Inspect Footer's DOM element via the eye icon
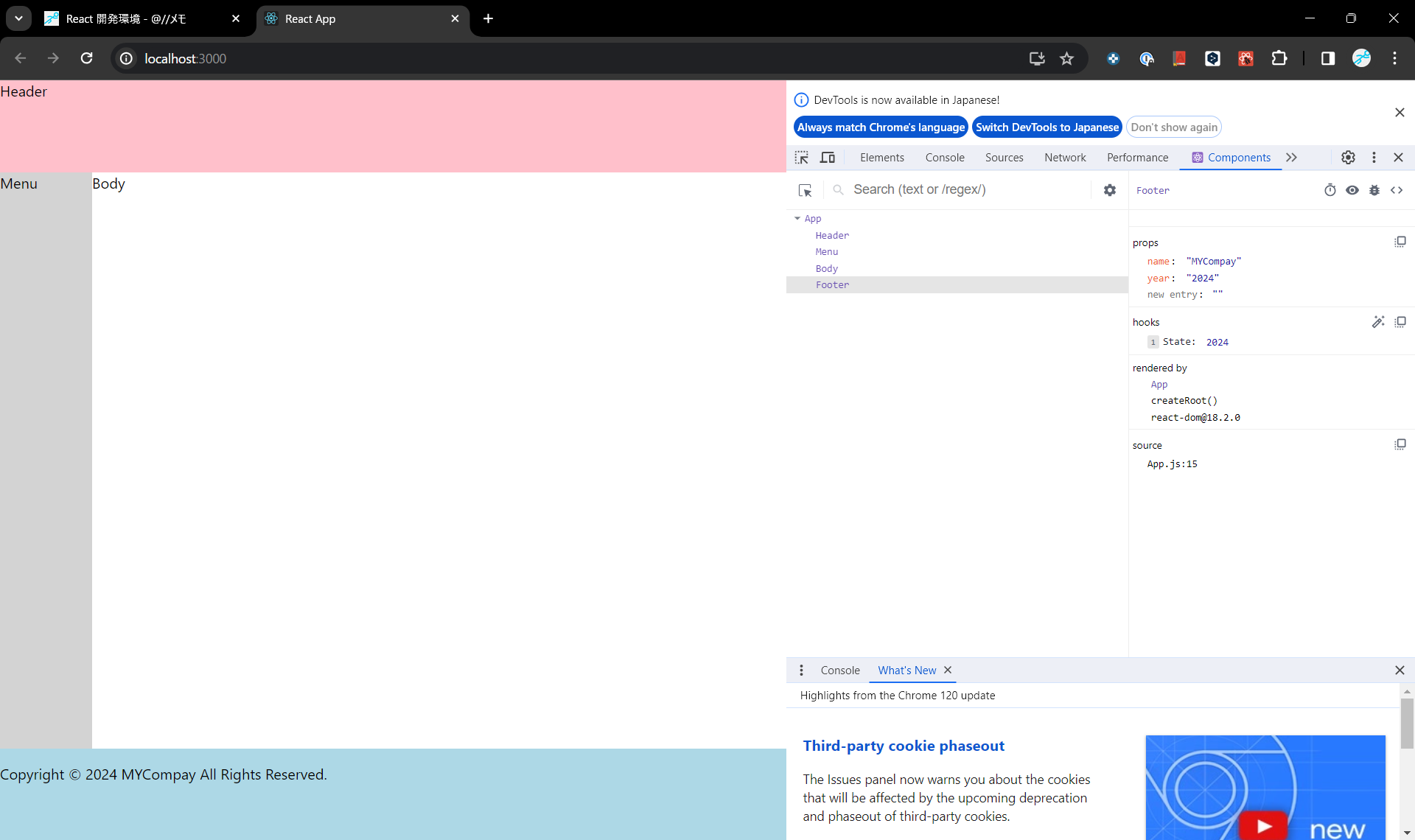The height and width of the screenshot is (840, 1415). click(1352, 189)
